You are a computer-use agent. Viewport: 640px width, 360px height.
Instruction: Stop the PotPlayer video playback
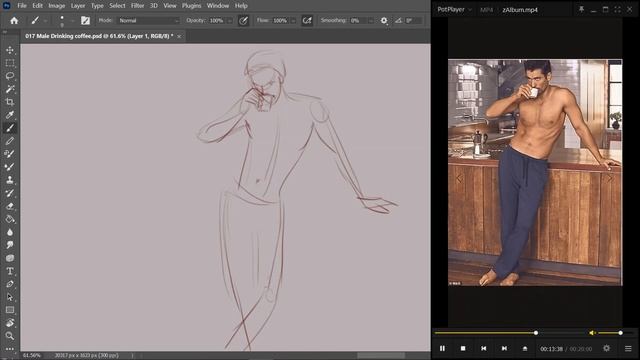pyautogui.click(x=463, y=349)
